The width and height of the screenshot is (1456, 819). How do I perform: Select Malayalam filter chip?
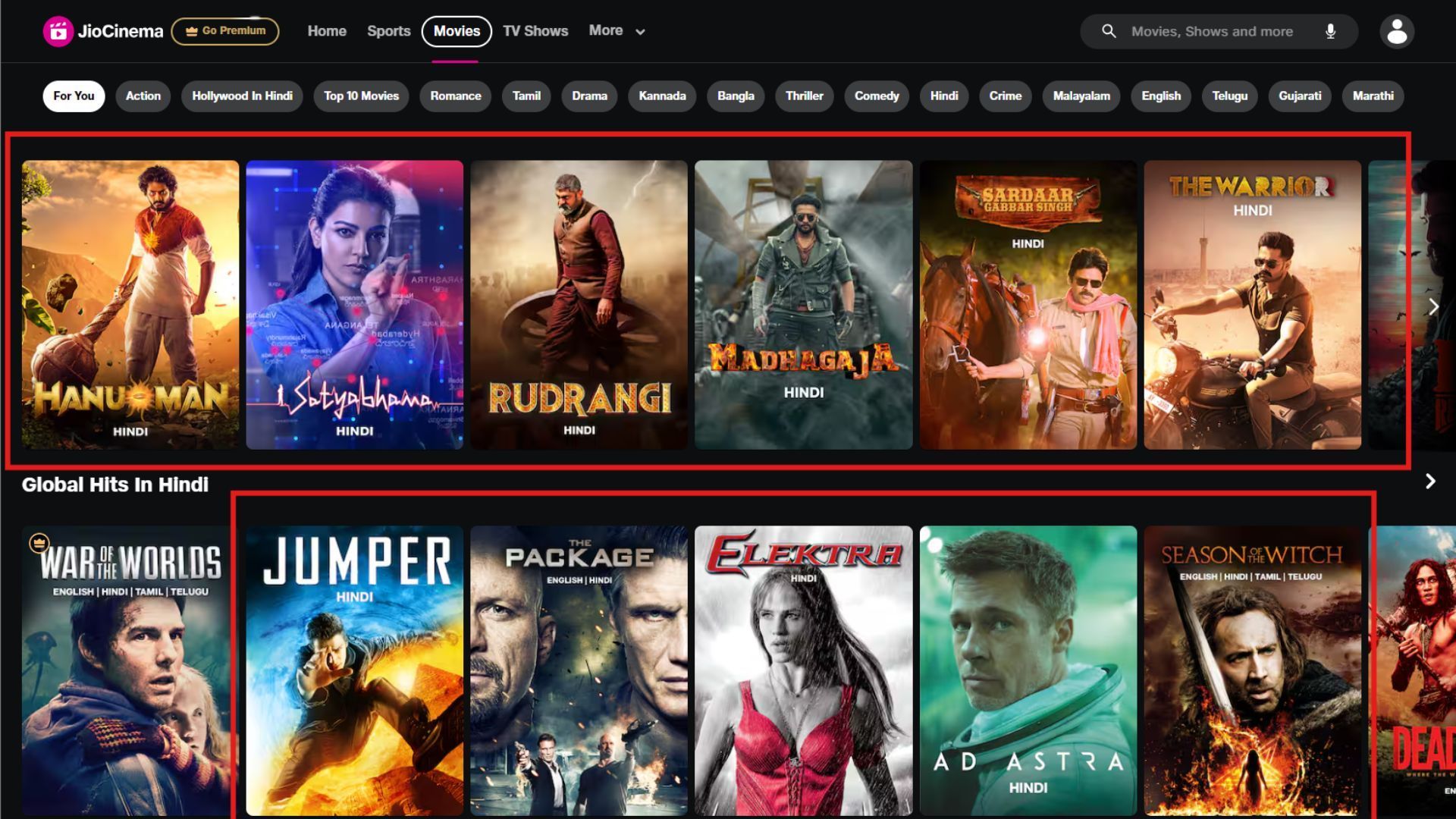click(1081, 96)
